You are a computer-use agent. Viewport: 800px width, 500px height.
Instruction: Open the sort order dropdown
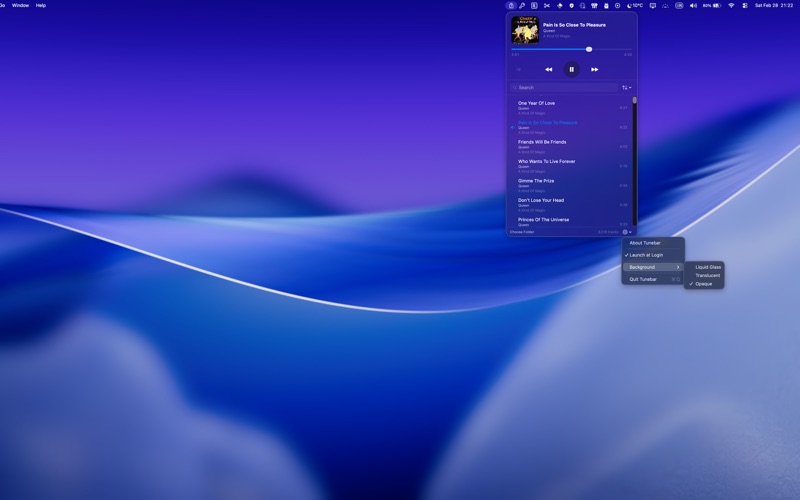(627, 88)
